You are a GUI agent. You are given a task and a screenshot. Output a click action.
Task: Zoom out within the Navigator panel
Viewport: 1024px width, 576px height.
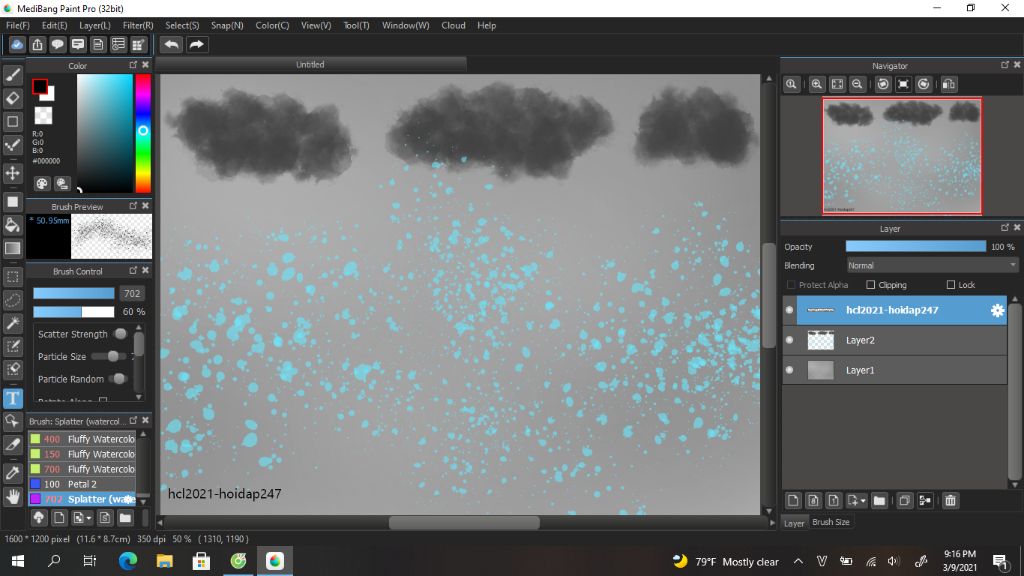click(x=857, y=84)
